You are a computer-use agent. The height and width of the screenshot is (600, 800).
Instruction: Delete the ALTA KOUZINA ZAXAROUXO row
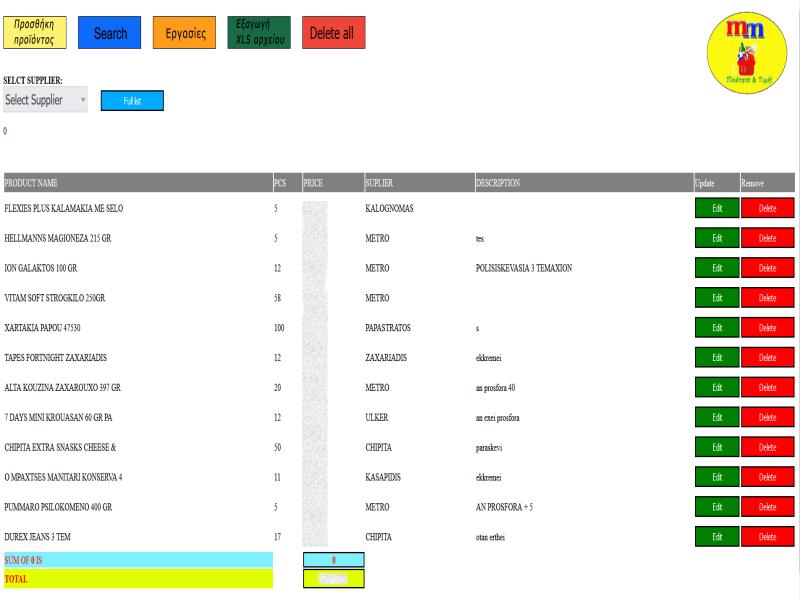pyautogui.click(x=767, y=387)
